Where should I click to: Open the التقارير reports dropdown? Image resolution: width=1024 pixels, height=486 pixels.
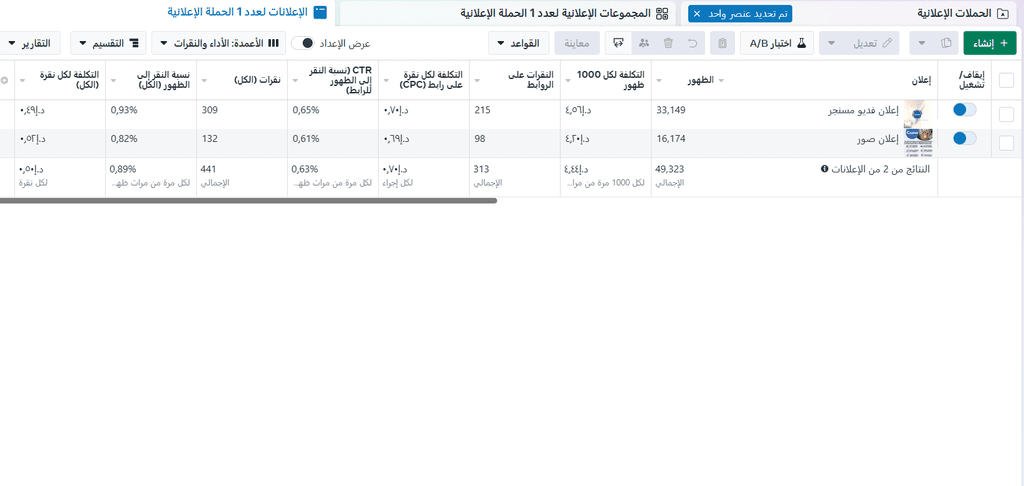coord(29,43)
